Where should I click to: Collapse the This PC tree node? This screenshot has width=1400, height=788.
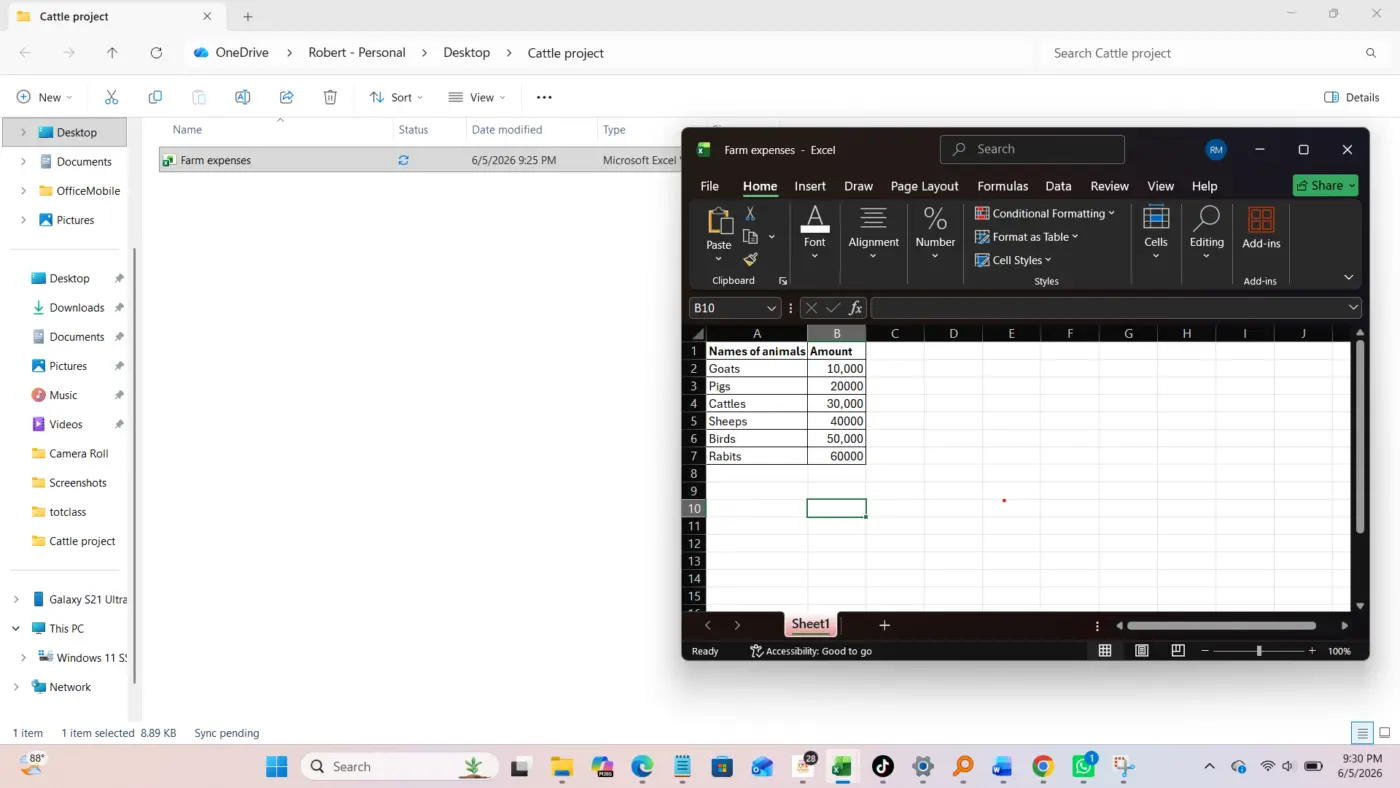click(16, 629)
